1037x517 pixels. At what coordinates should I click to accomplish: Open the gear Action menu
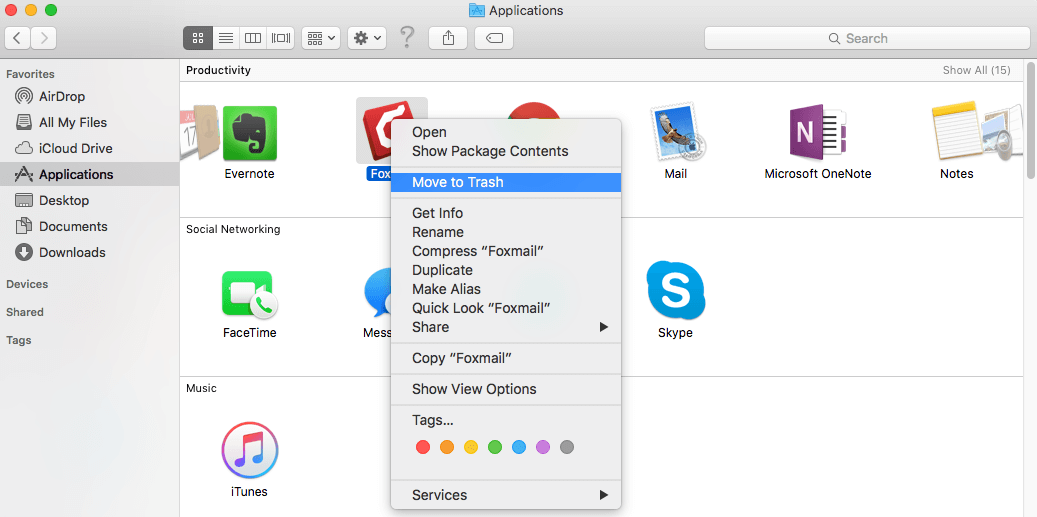point(367,38)
